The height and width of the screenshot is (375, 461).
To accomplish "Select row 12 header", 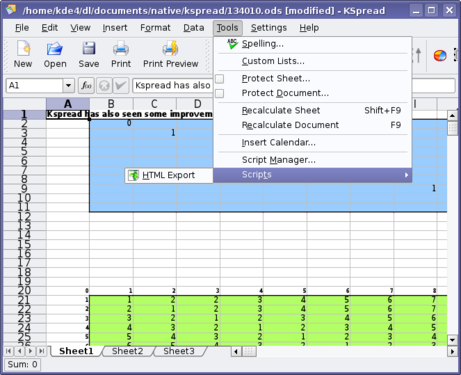I will click(24, 217).
